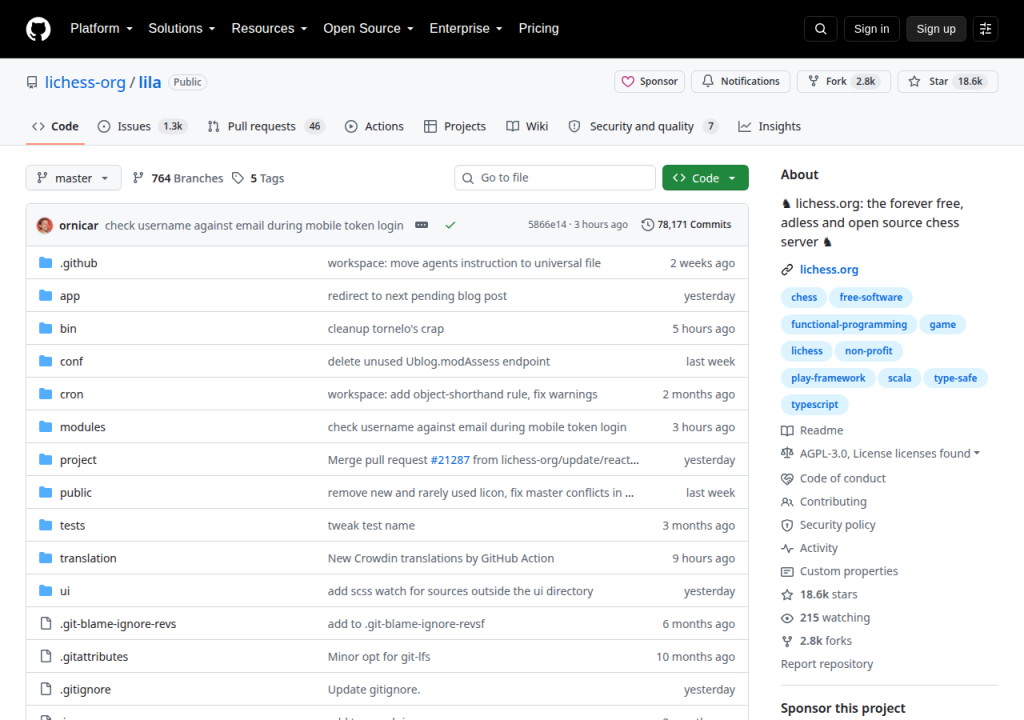
Task: Select the non-profit topic tag
Action: (868, 351)
